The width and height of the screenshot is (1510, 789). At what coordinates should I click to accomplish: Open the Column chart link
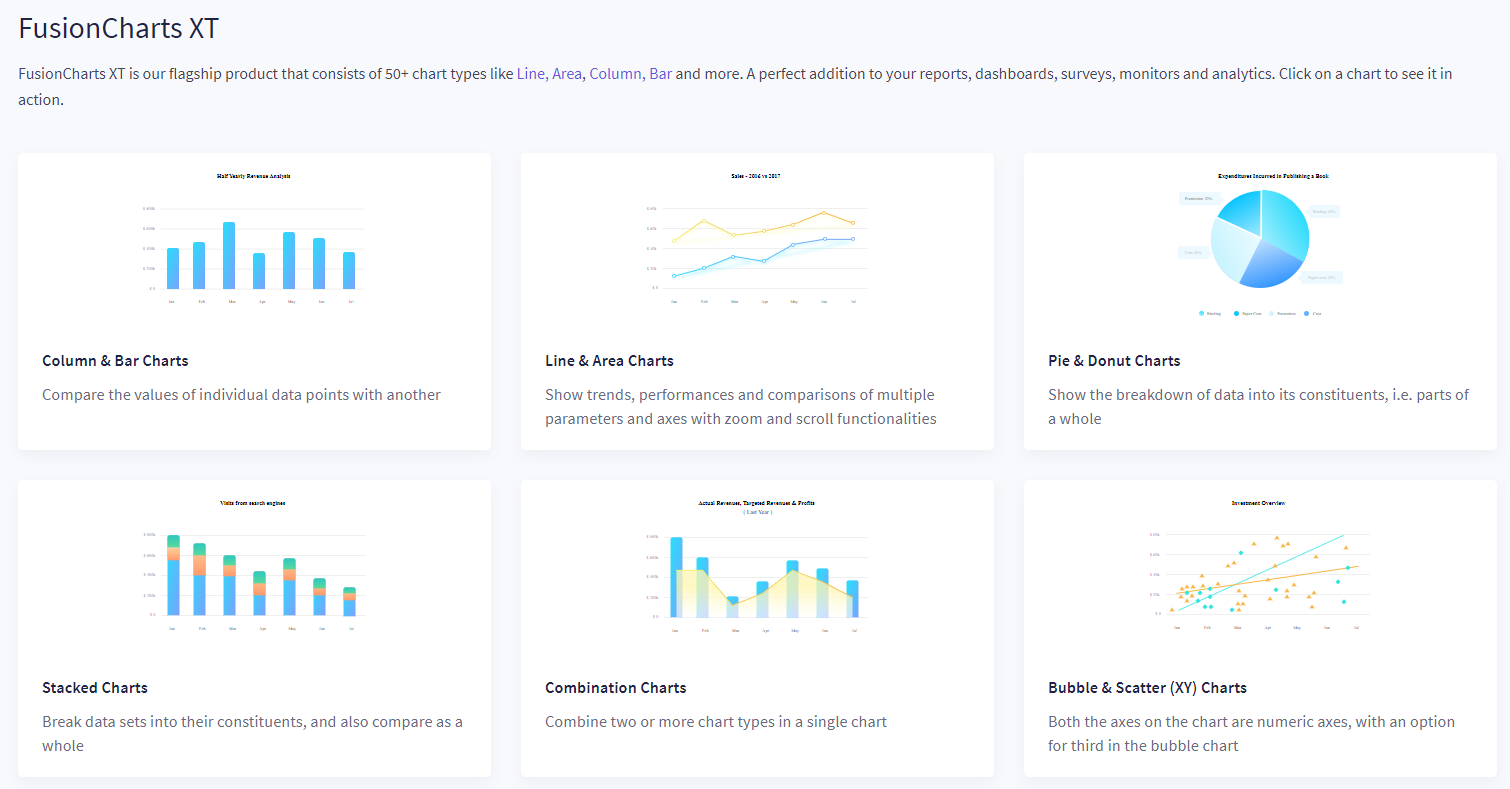tap(615, 74)
